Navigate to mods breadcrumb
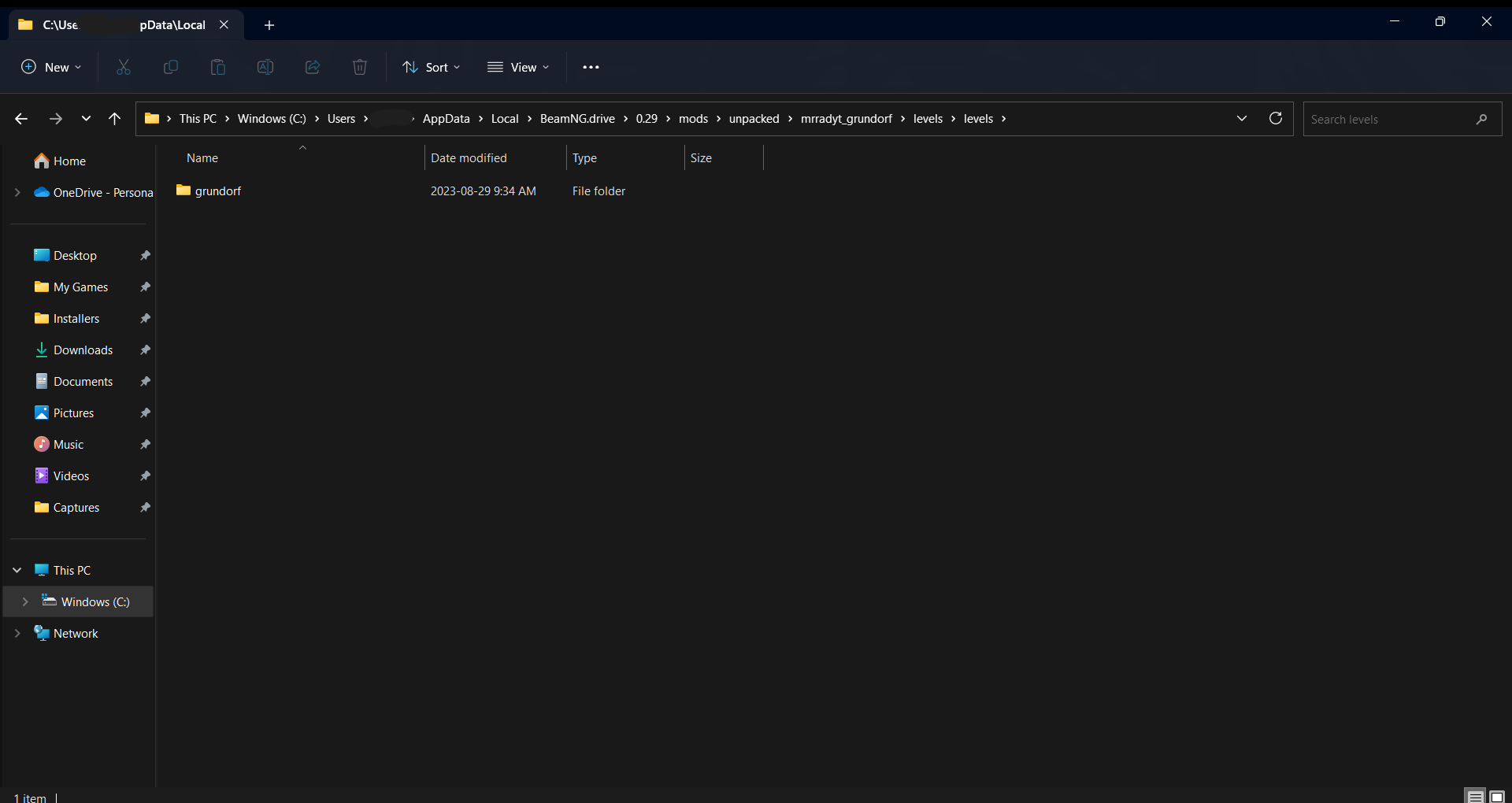Image resolution: width=1512 pixels, height=803 pixels. 693,119
